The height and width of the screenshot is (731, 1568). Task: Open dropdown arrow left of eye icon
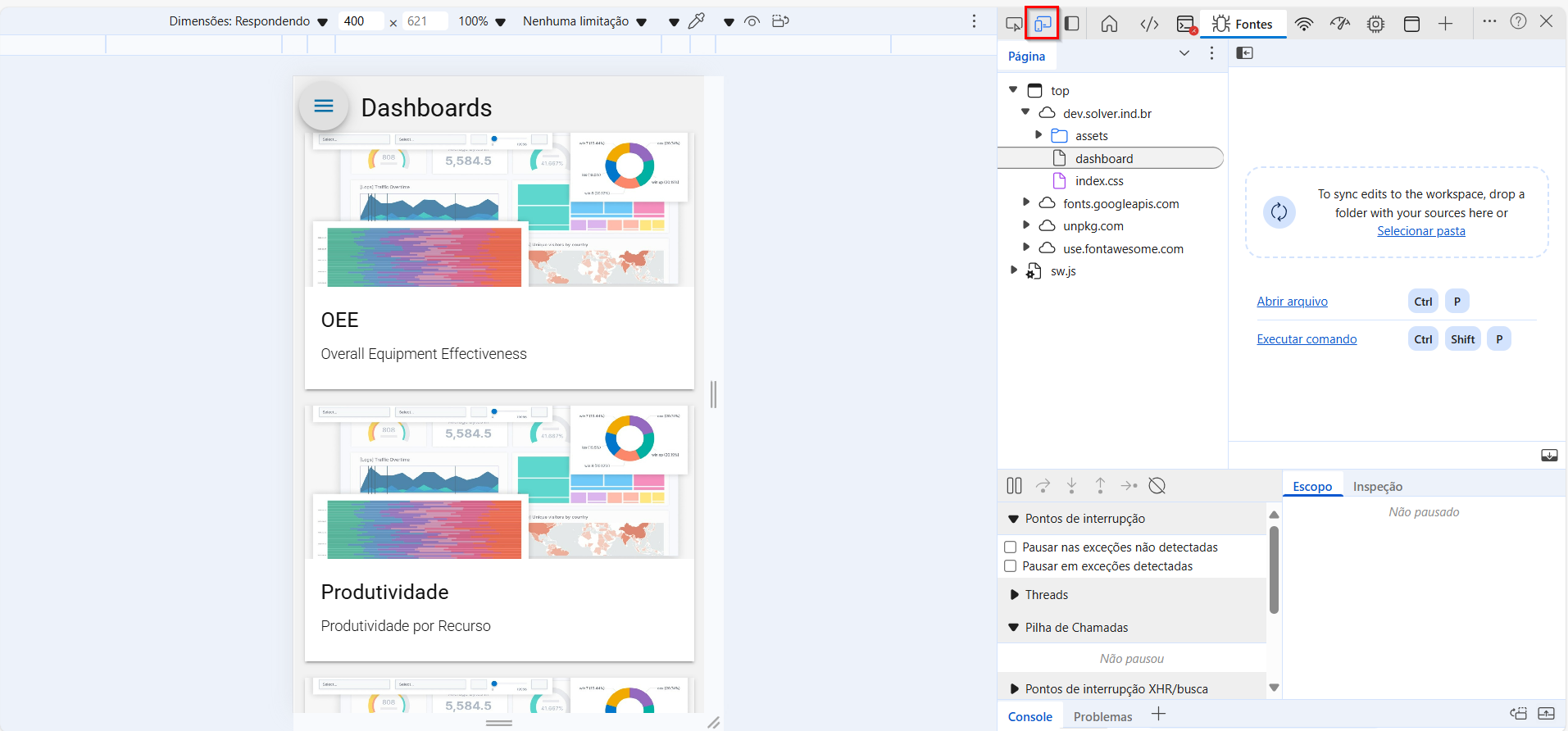tap(729, 22)
